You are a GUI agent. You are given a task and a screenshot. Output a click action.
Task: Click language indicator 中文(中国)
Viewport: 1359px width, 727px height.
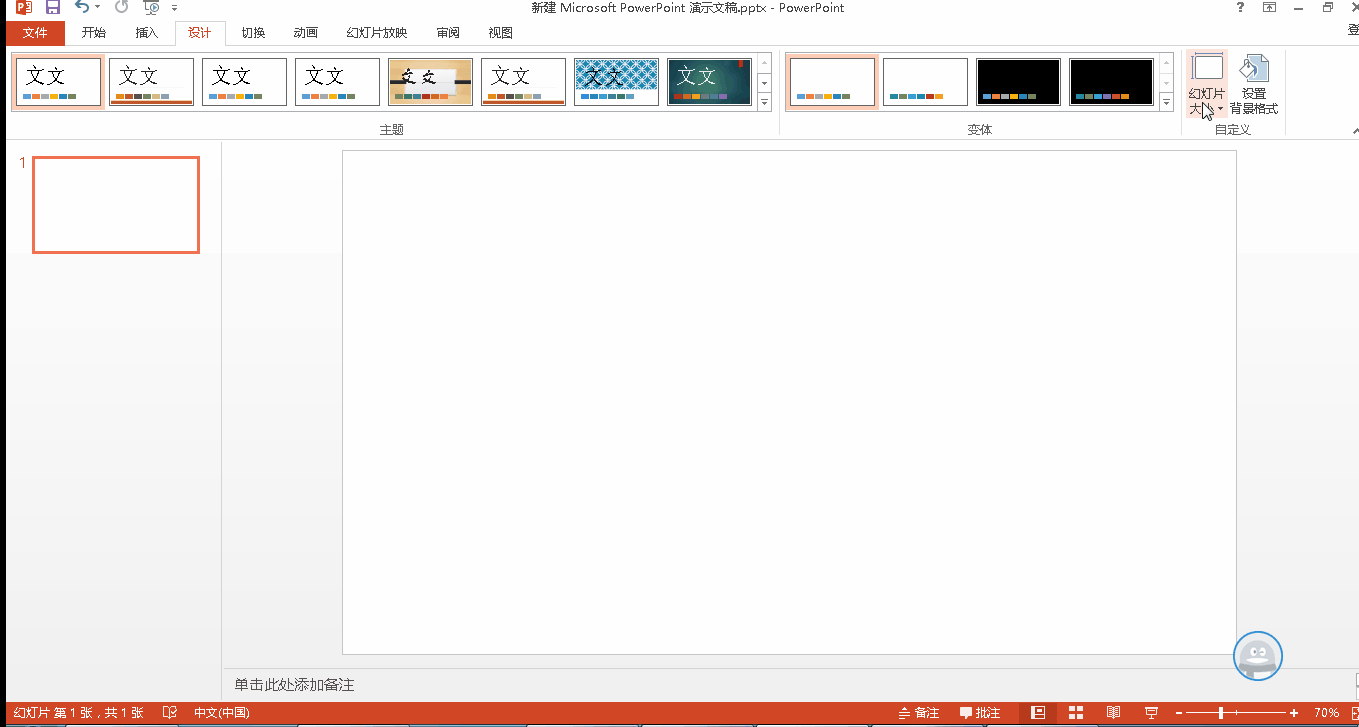[221, 713]
